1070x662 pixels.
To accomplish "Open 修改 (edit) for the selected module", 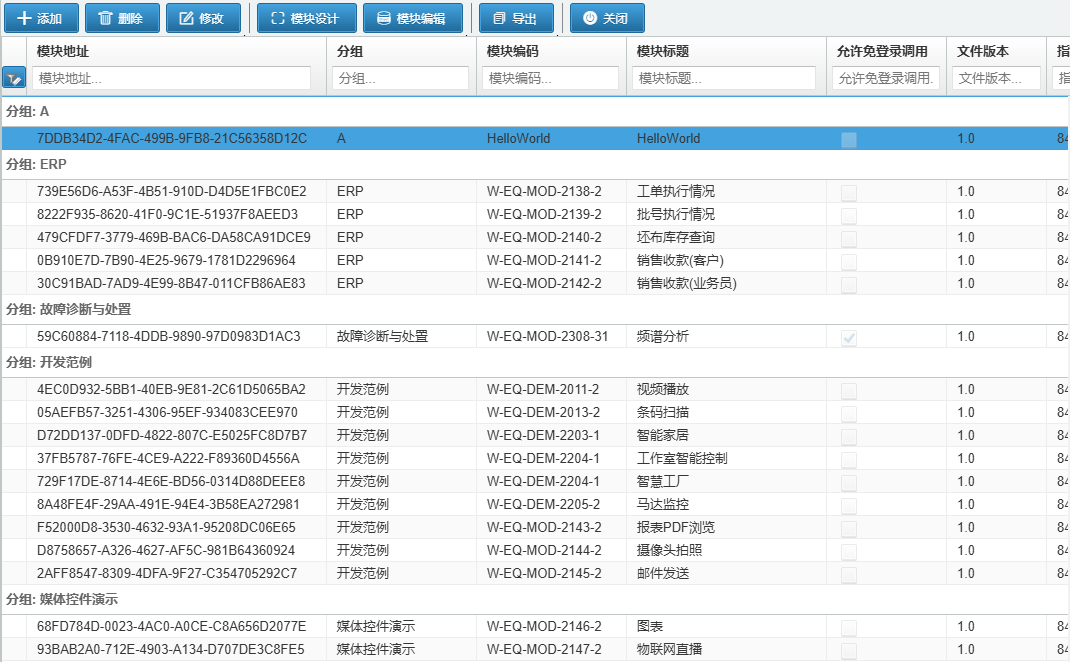I will coord(203,18).
